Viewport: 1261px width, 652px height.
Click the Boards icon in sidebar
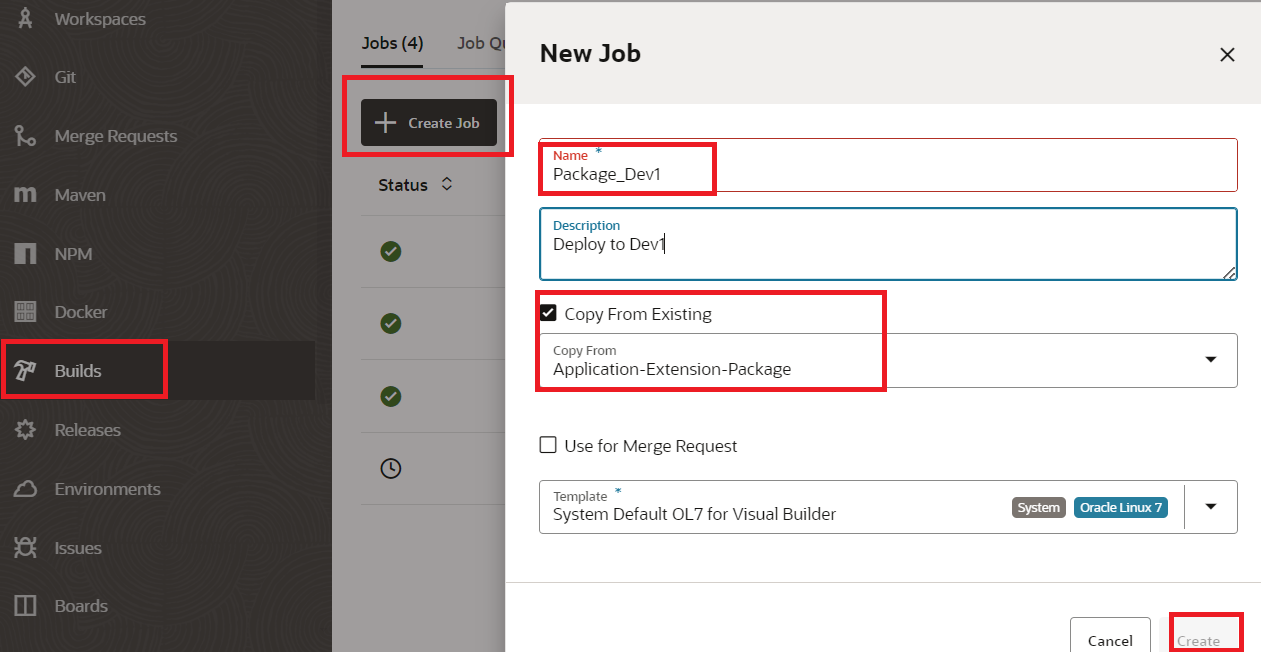pyautogui.click(x=25, y=606)
